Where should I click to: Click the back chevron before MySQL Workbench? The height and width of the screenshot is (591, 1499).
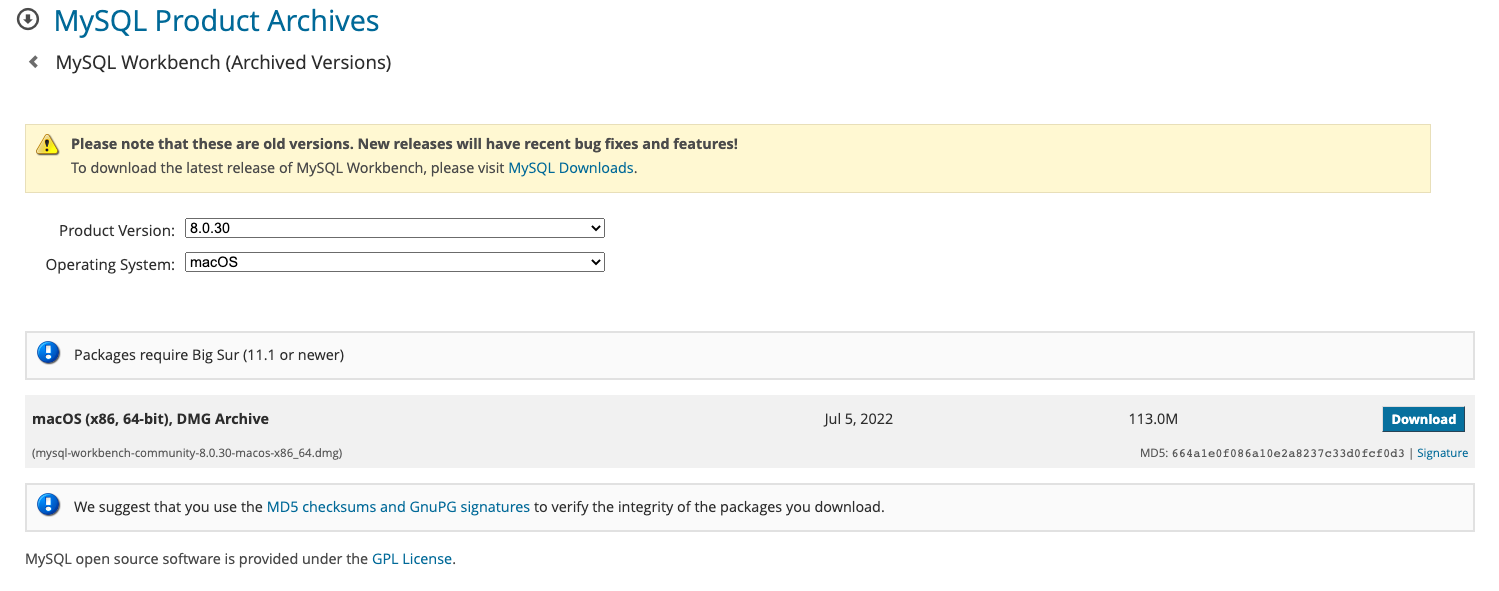pos(33,62)
